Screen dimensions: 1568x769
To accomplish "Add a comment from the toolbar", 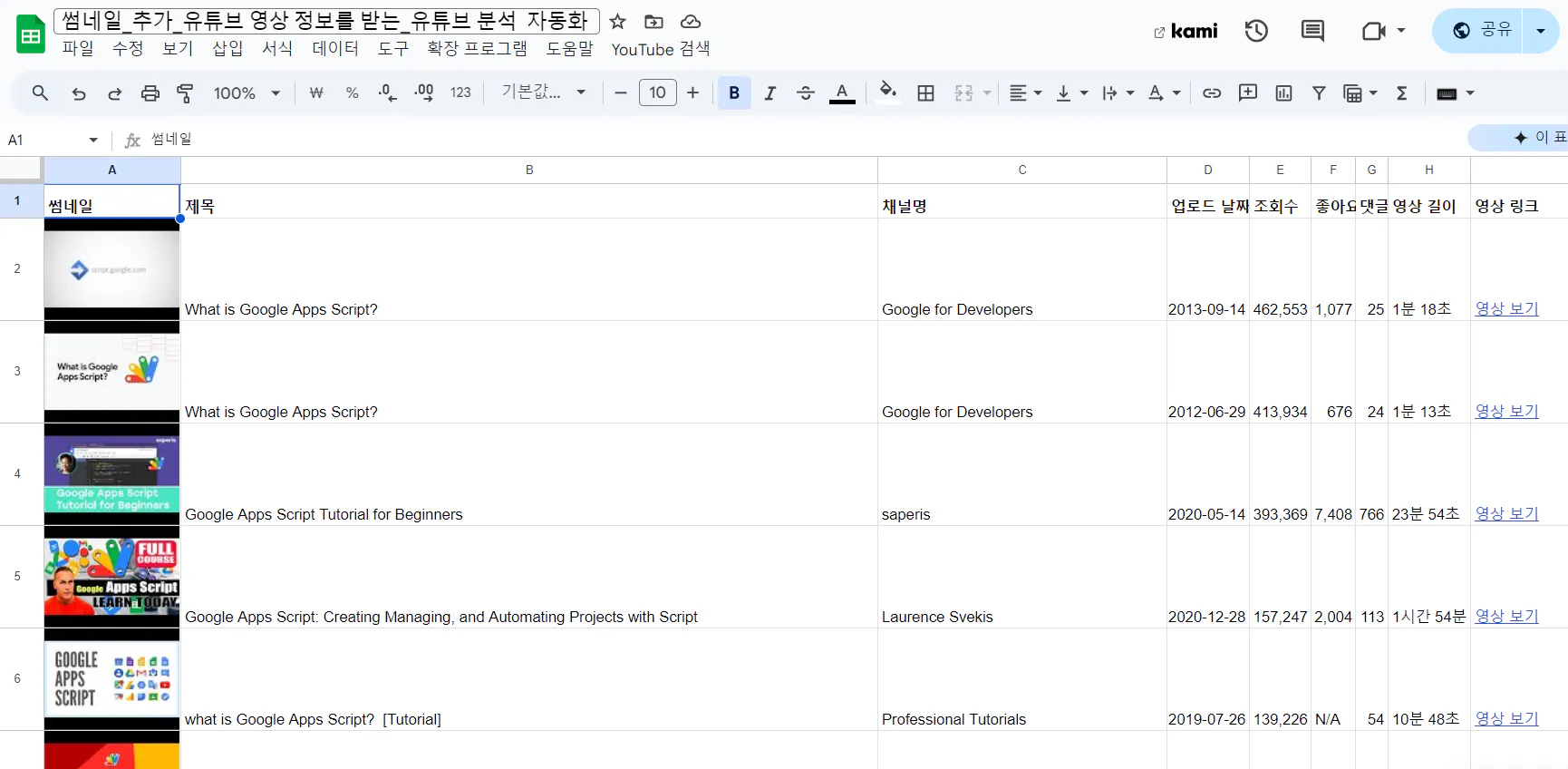I will tap(1248, 92).
